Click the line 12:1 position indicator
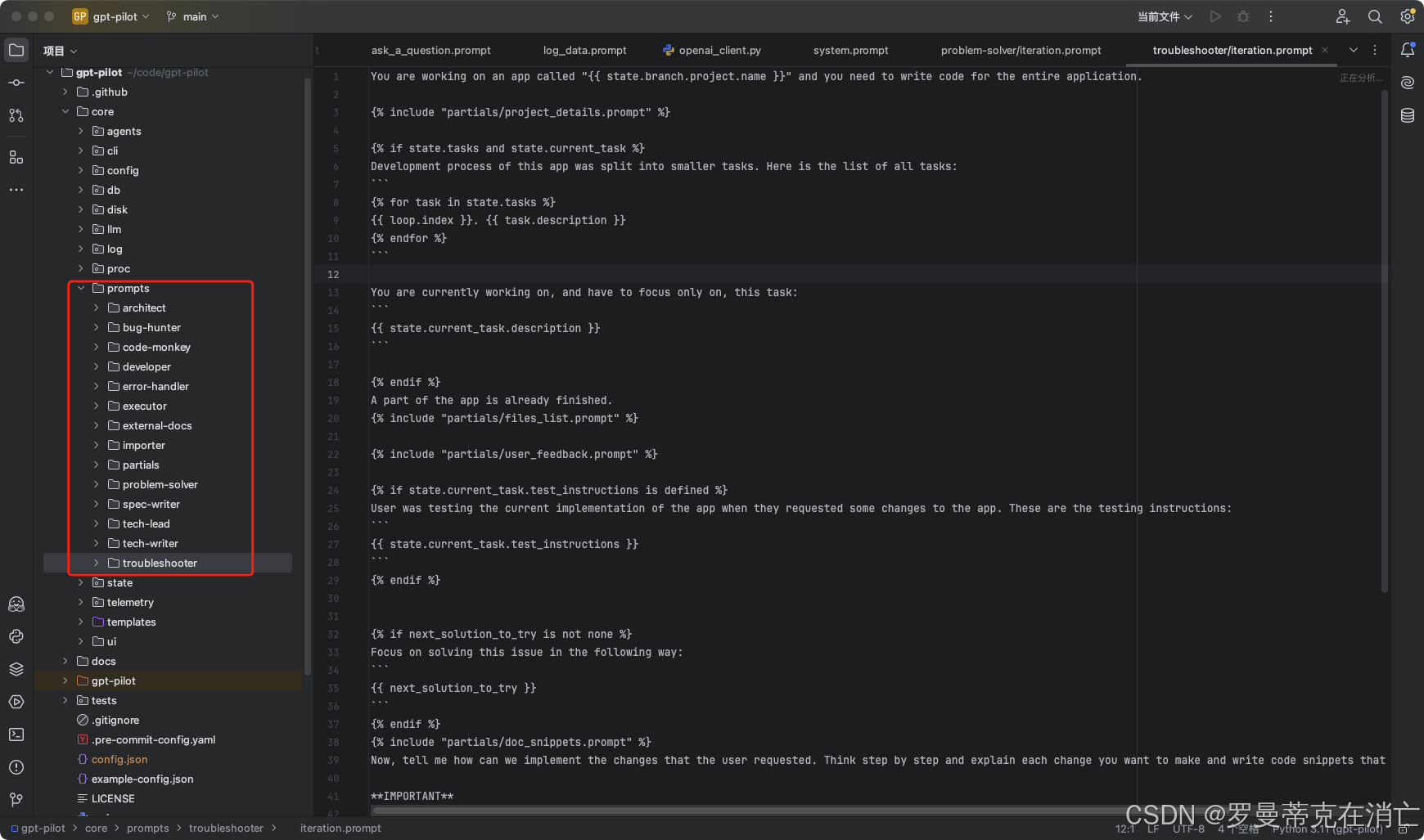 [x=1124, y=829]
